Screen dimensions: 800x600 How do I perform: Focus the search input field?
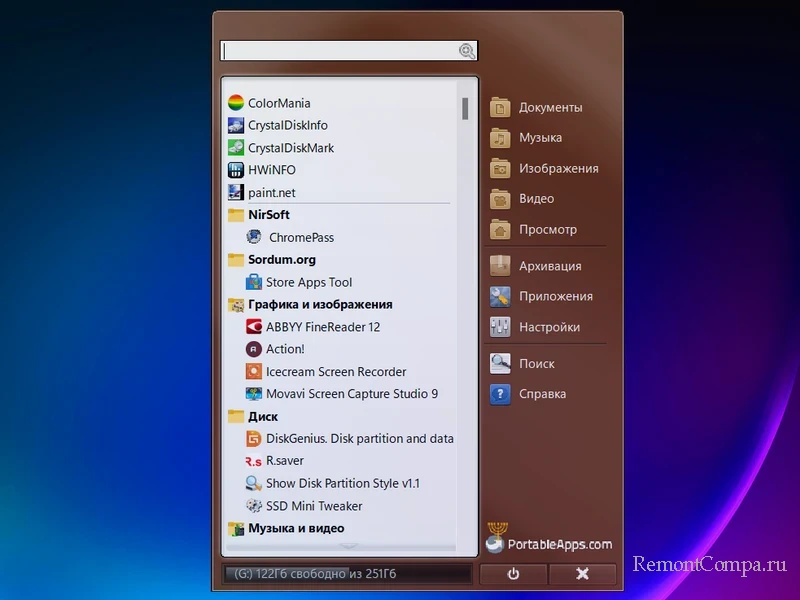338,51
